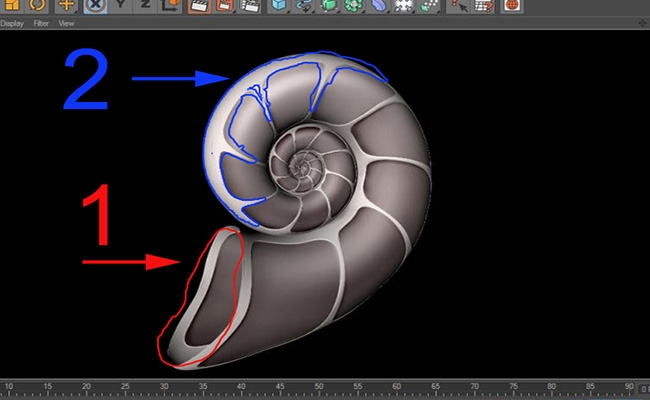Open the Display menu
The image size is (650, 400).
pos(12,24)
